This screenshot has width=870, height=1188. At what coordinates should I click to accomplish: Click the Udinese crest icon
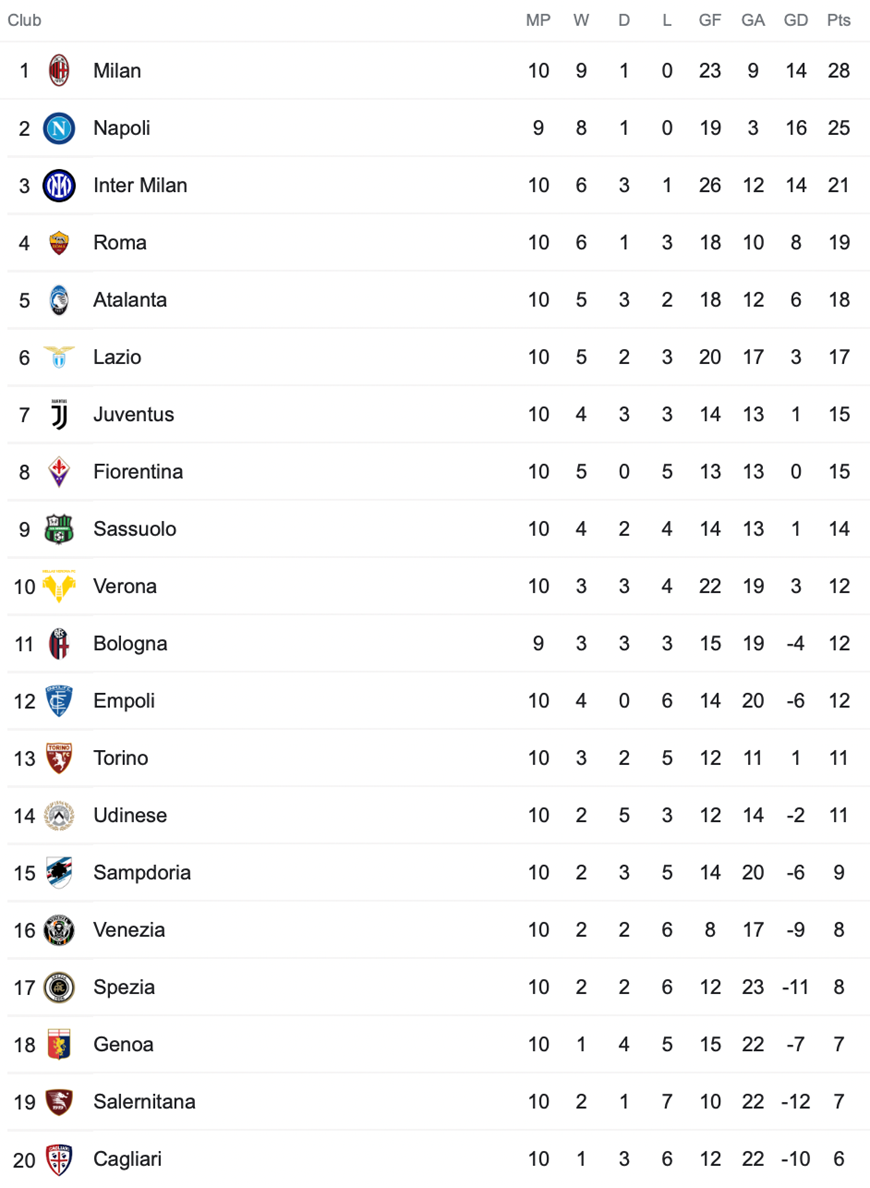59,815
